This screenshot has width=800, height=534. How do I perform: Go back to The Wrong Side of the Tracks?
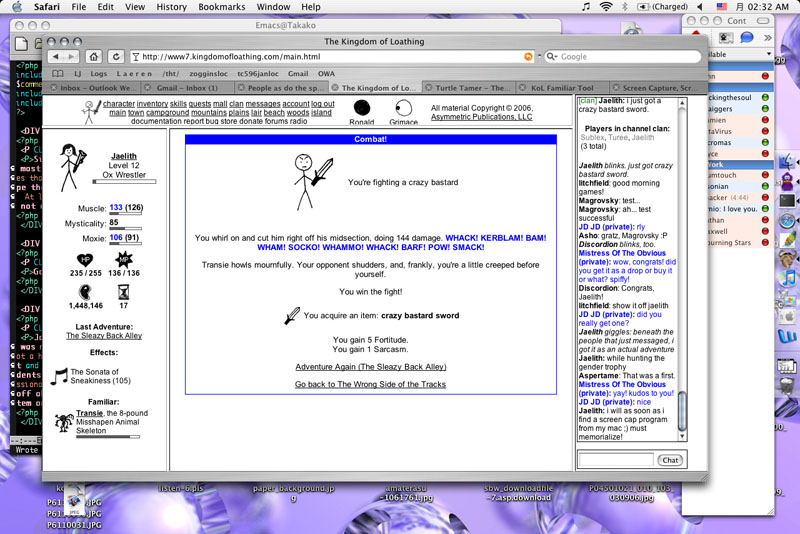(x=370, y=384)
